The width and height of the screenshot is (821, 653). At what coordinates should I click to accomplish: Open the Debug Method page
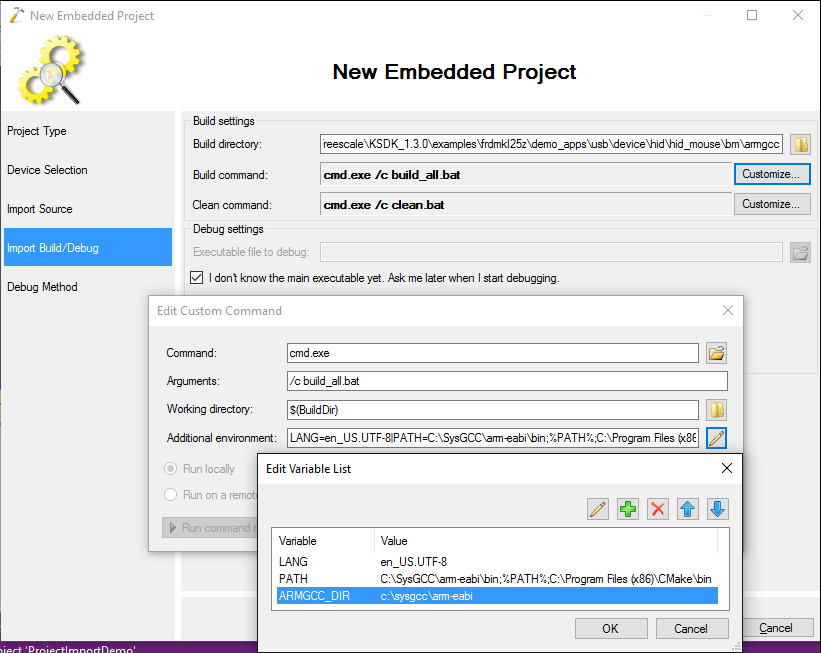pos(42,287)
